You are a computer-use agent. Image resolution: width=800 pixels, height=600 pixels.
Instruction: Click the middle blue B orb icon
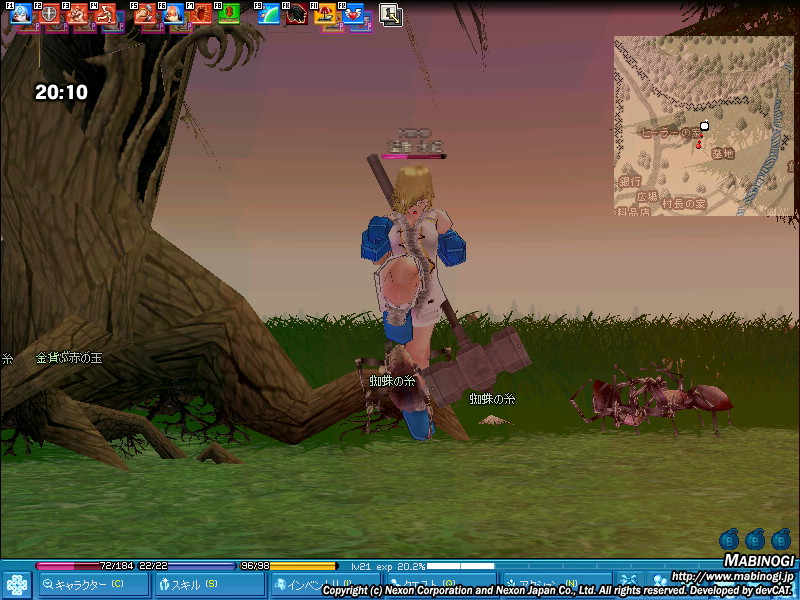coord(755,540)
